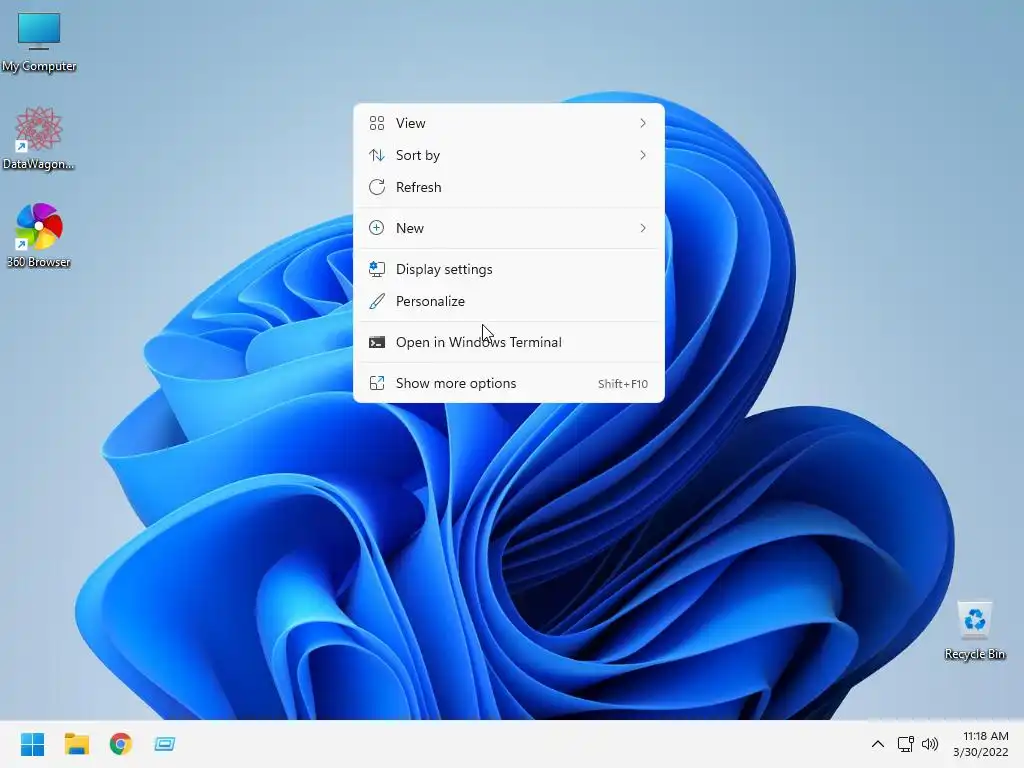The width and height of the screenshot is (1024, 768).
Task: Select the 360 Browser desktop shortcut
Action: 39,236
